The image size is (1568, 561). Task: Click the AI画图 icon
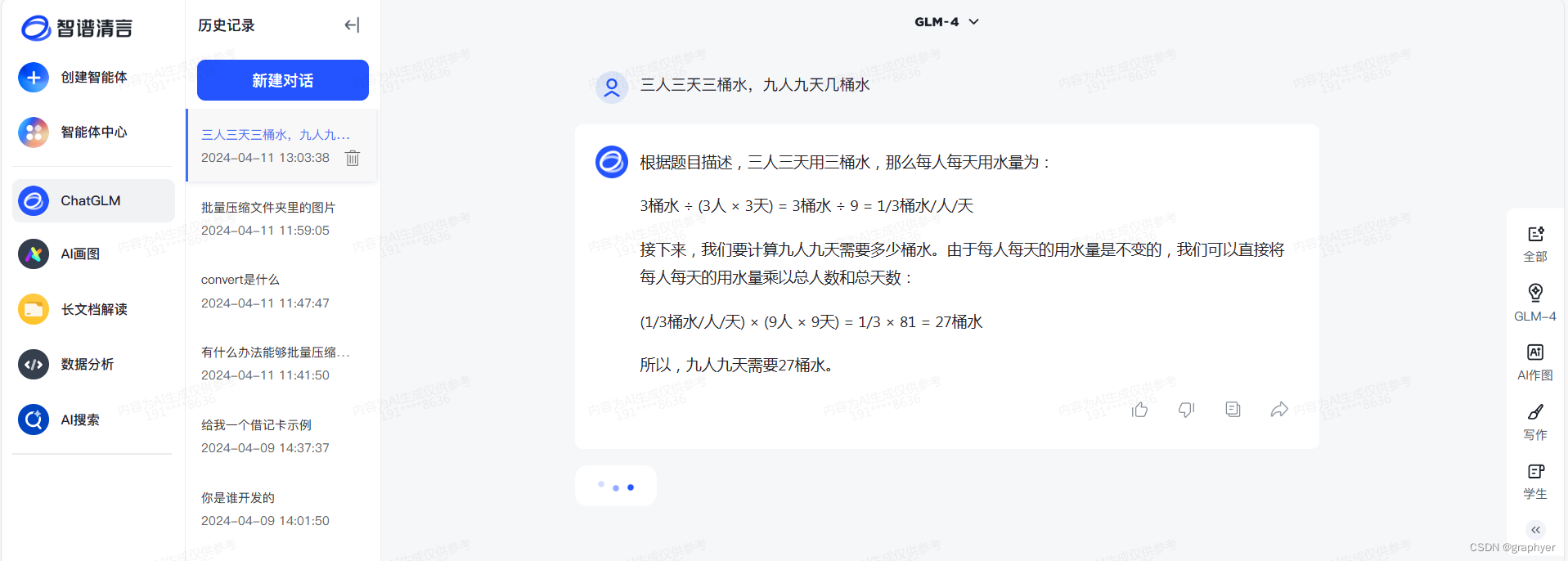point(34,254)
